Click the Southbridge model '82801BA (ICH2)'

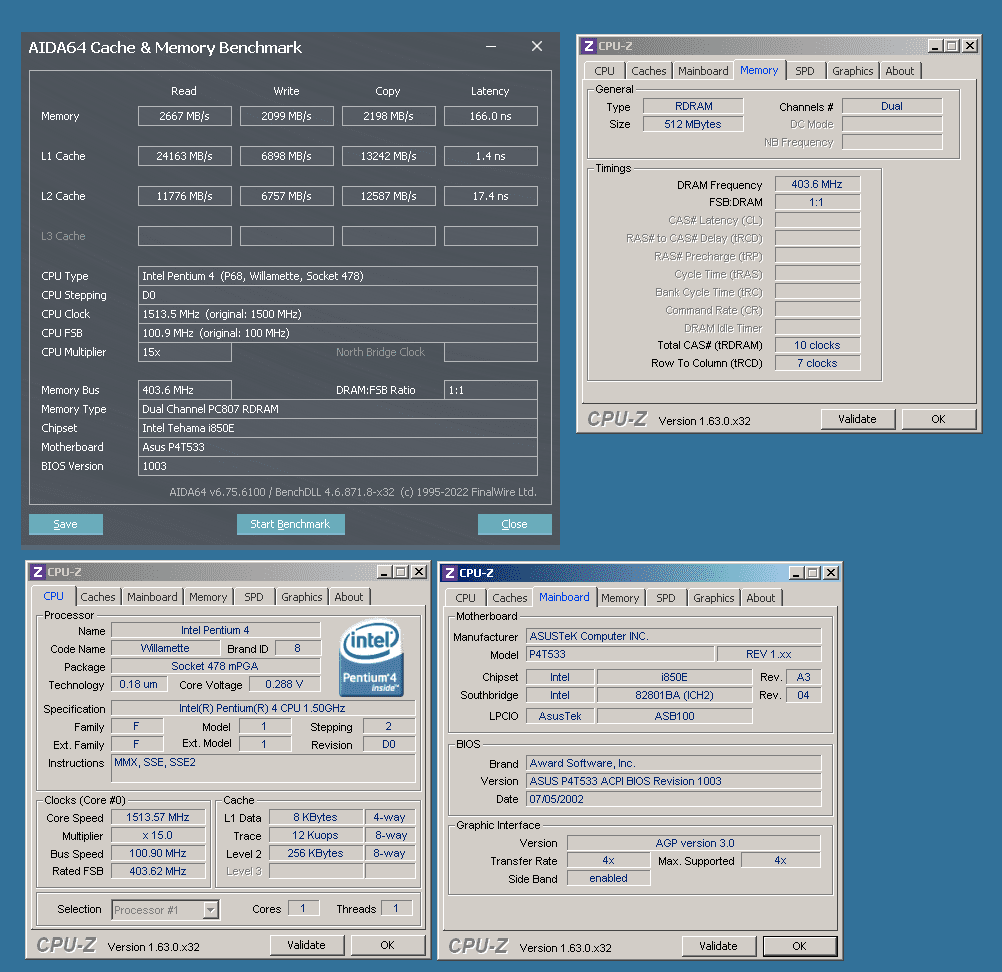click(674, 695)
